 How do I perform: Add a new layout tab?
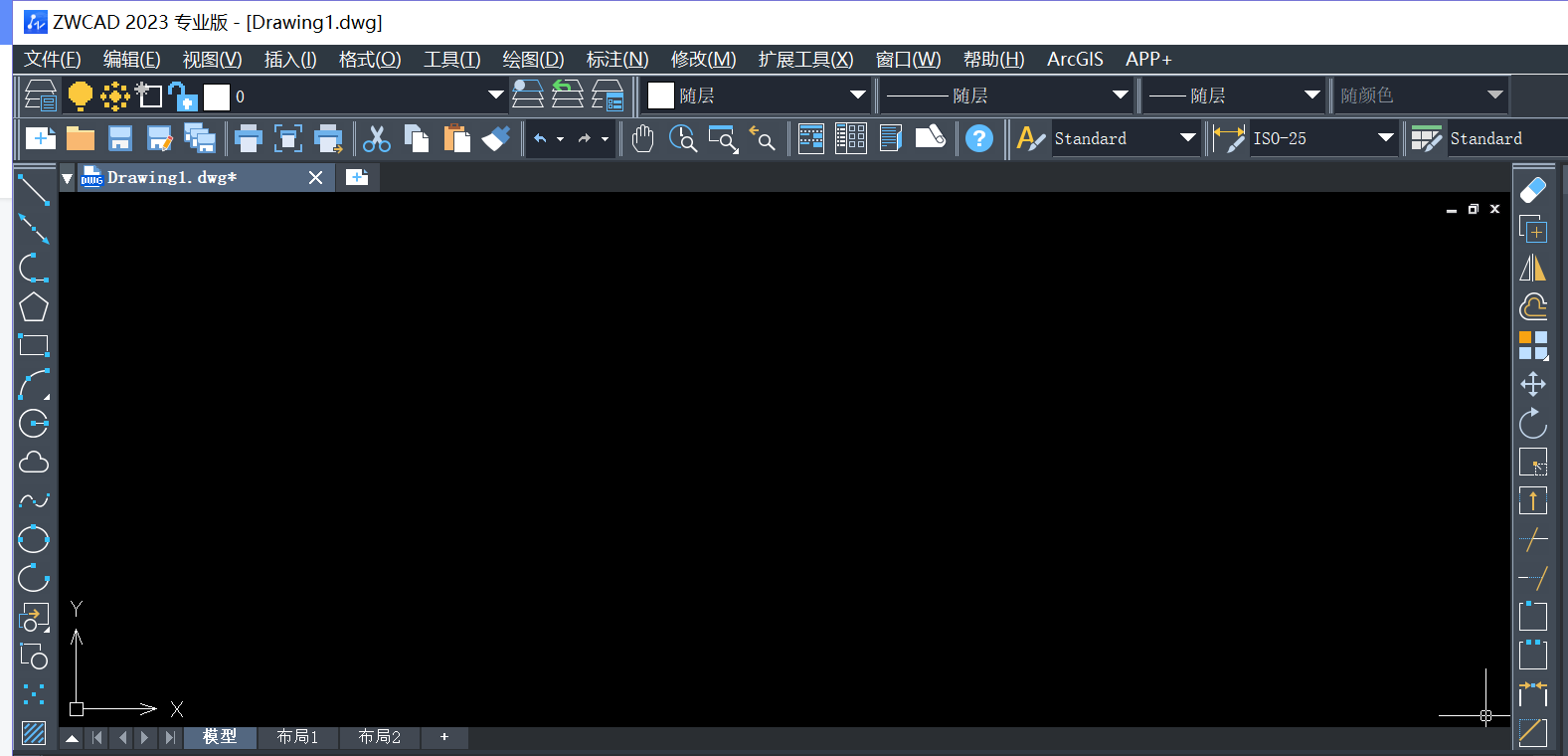444,737
